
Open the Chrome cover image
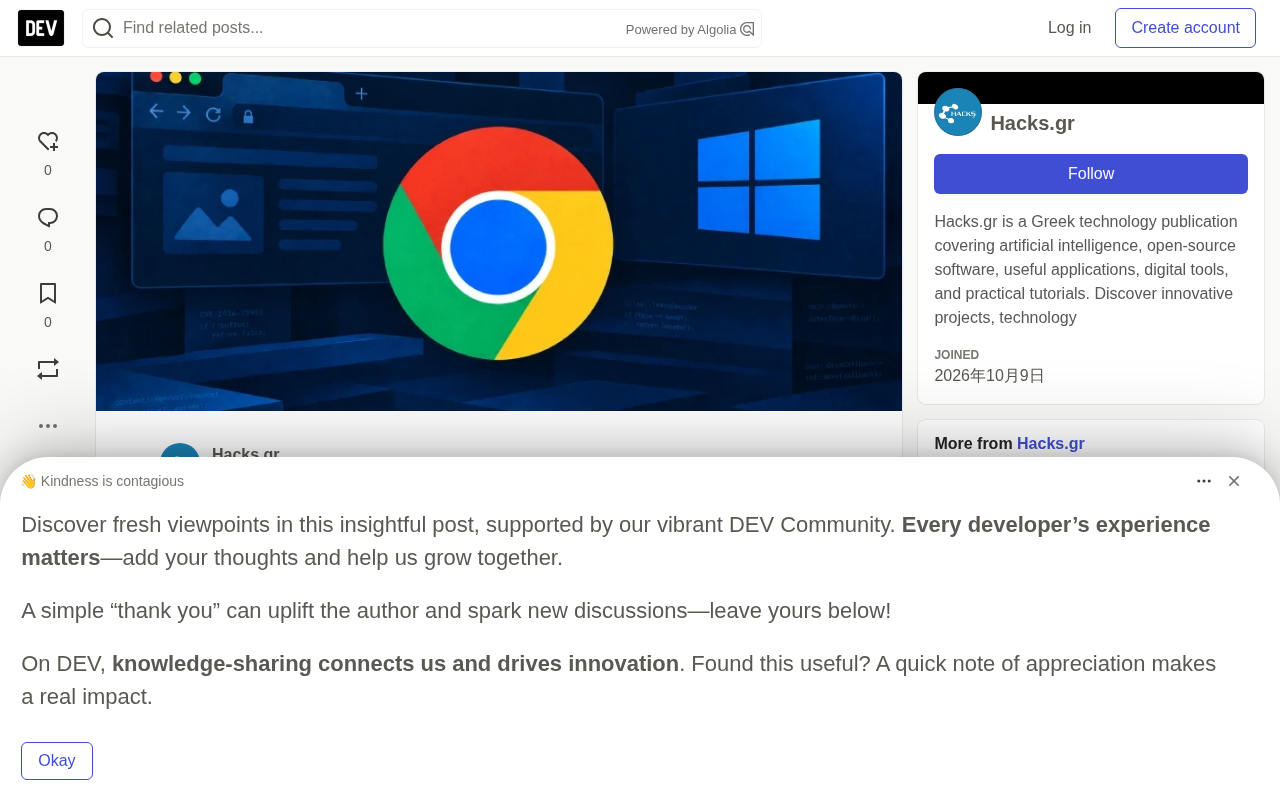coord(499,241)
